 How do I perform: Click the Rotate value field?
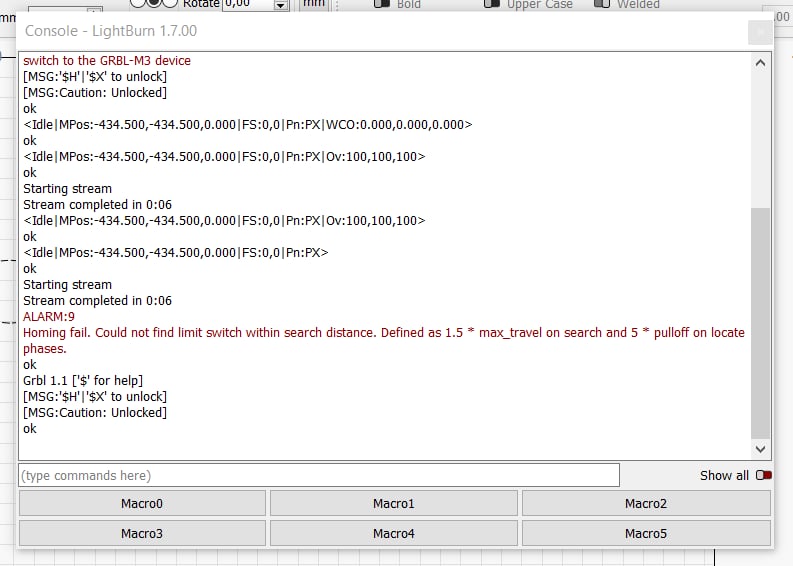point(246,4)
